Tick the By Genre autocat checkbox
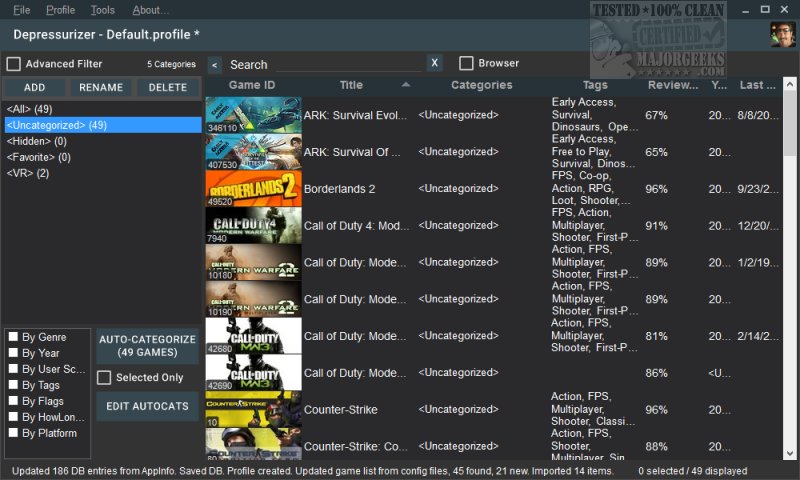The height and width of the screenshot is (480, 800). pyautogui.click(x=13, y=337)
